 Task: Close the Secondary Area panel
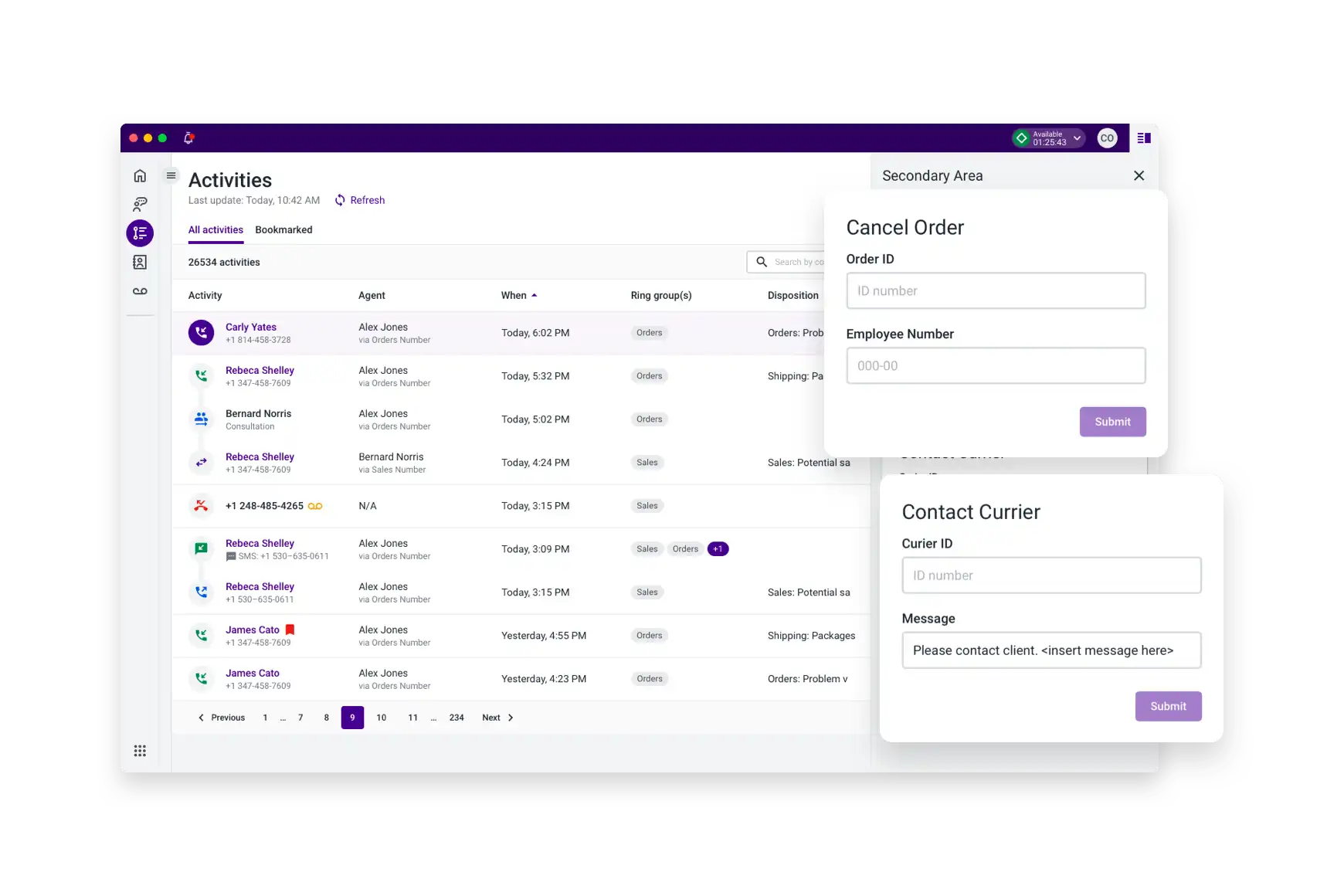tap(1139, 176)
